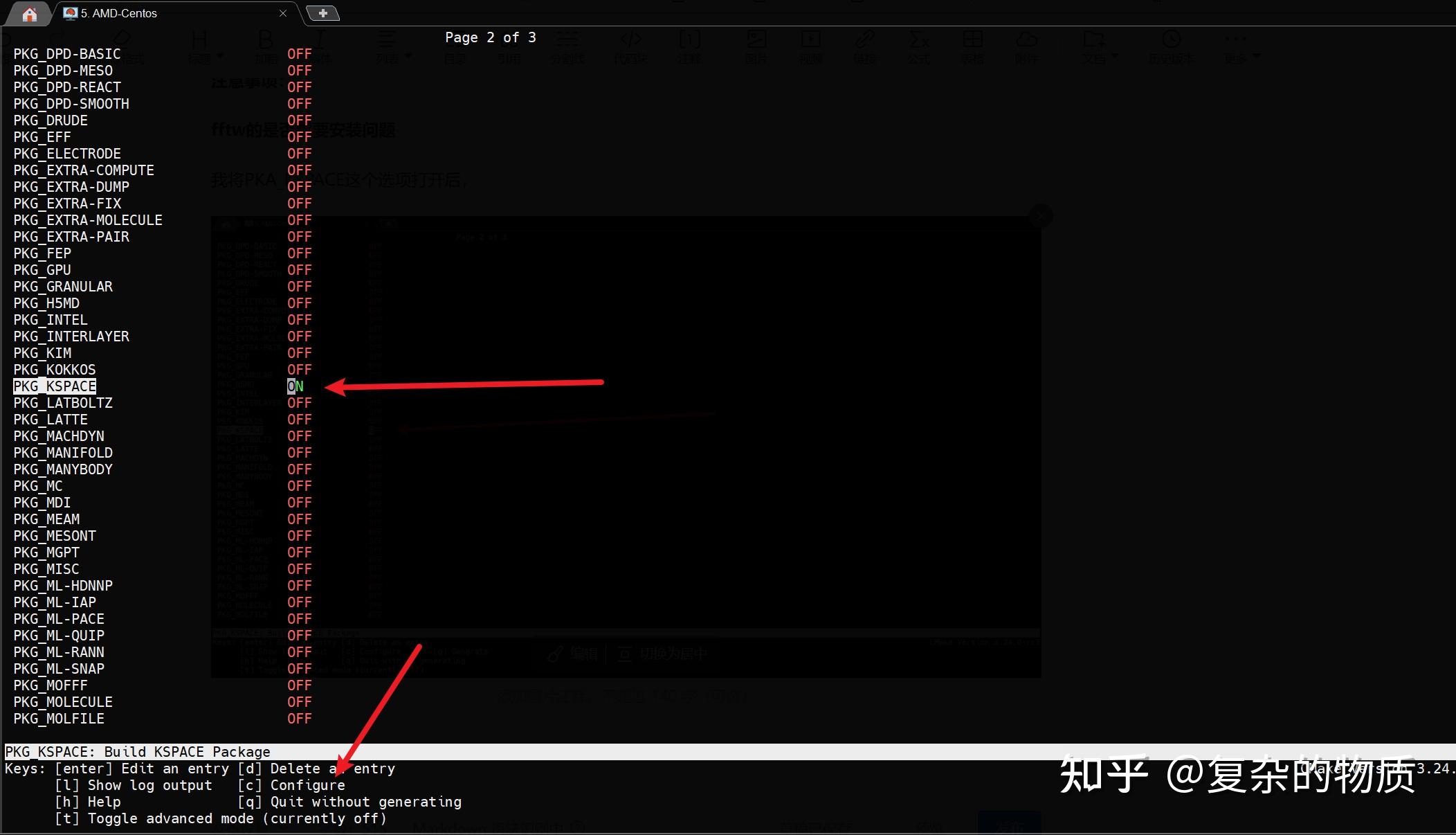
Task: Select the PKG_ML-QUIP entry
Action: pos(59,636)
